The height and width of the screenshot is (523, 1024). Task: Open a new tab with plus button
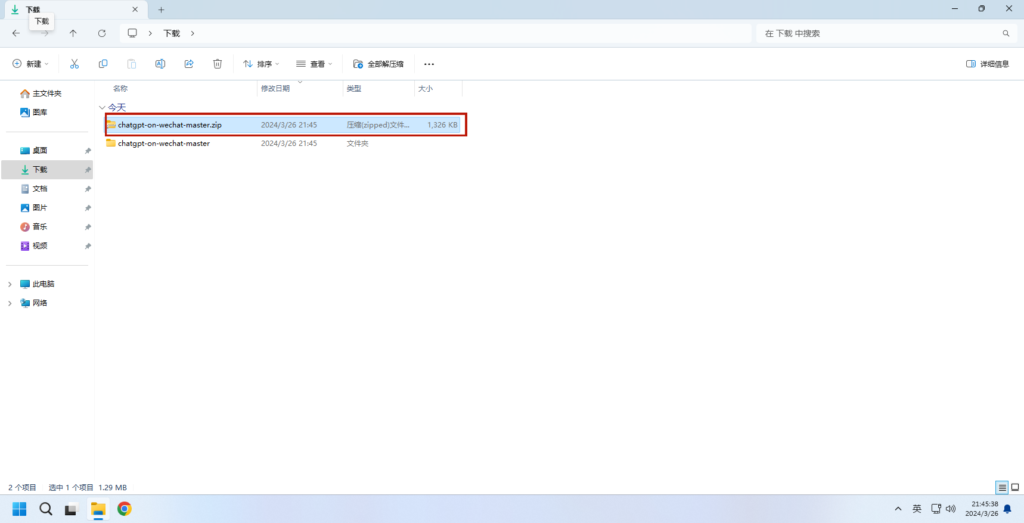pyautogui.click(x=161, y=10)
